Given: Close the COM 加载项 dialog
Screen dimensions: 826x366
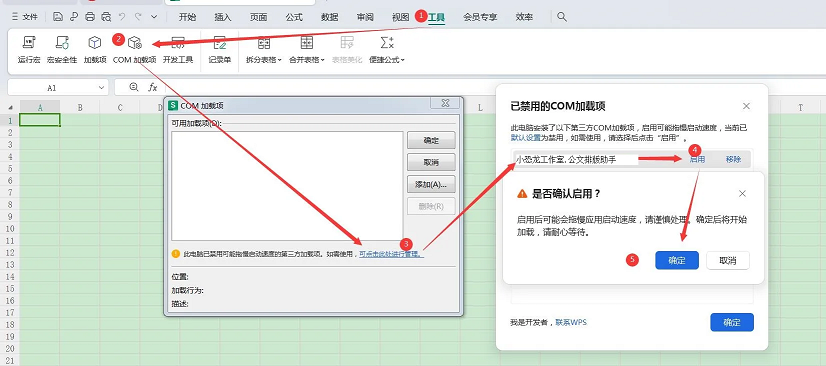Looking at the screenshot, I should [x=445, y=103].
